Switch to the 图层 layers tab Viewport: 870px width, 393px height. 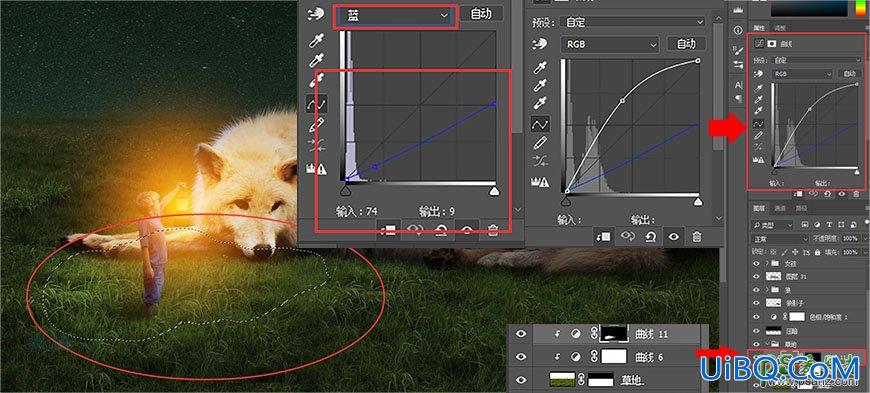tap(758, 208)
